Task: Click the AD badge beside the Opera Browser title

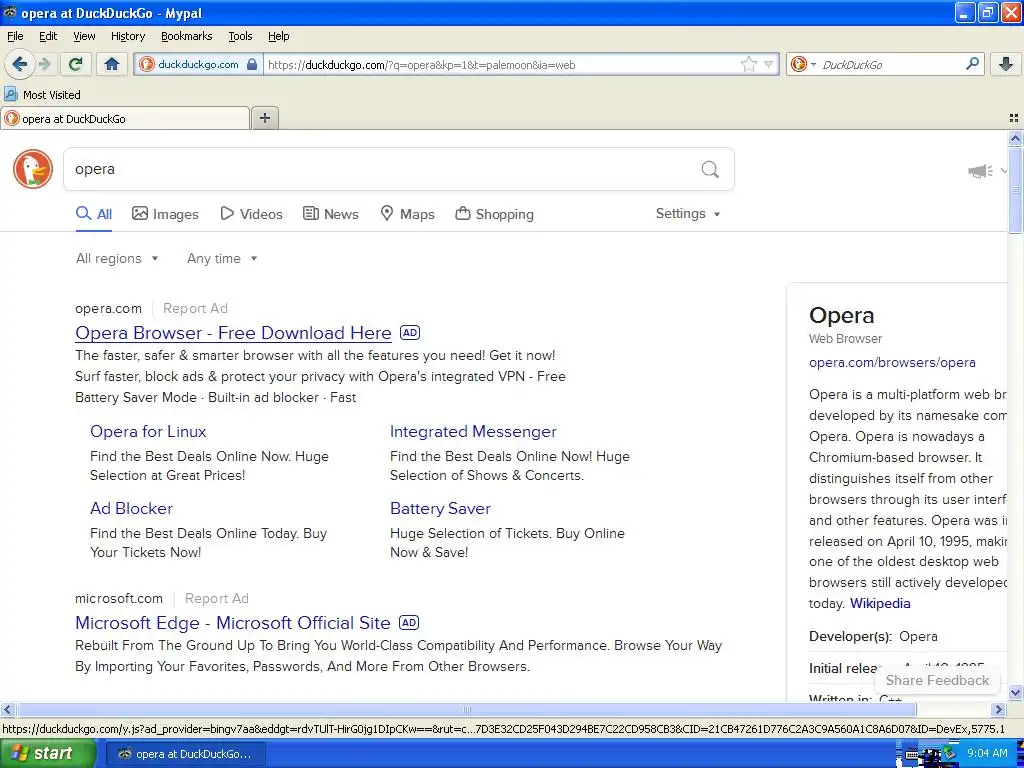Action: coord(409,332)
